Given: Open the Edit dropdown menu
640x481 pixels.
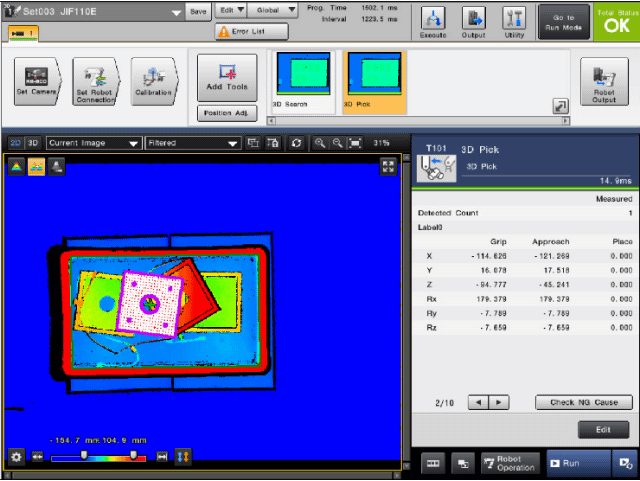Looking at the screenshot, I should (x=231, y=11).
